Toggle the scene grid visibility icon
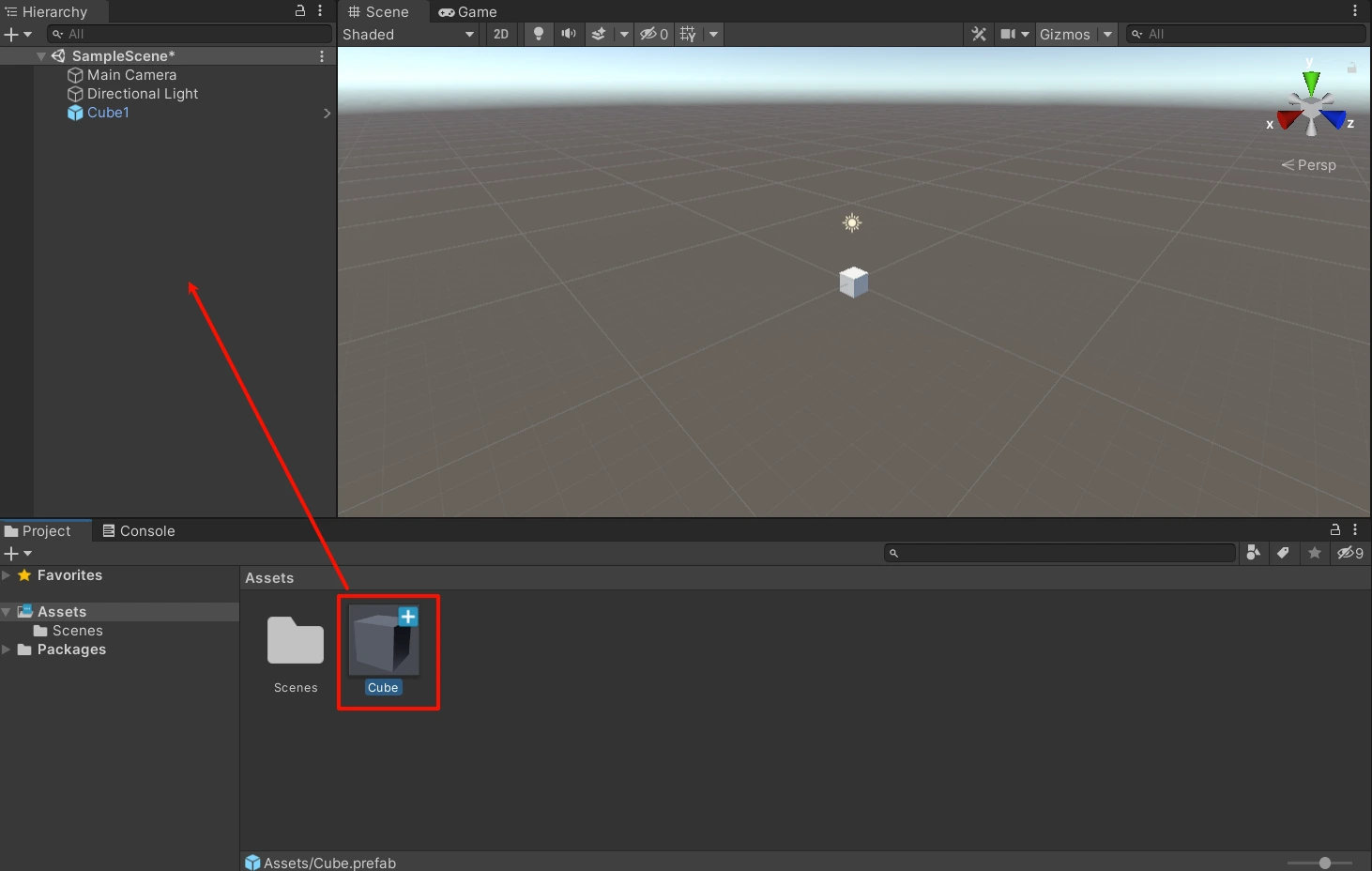Screen dimensions: 1372x871 pyautogui.click(x=689, y=34)
